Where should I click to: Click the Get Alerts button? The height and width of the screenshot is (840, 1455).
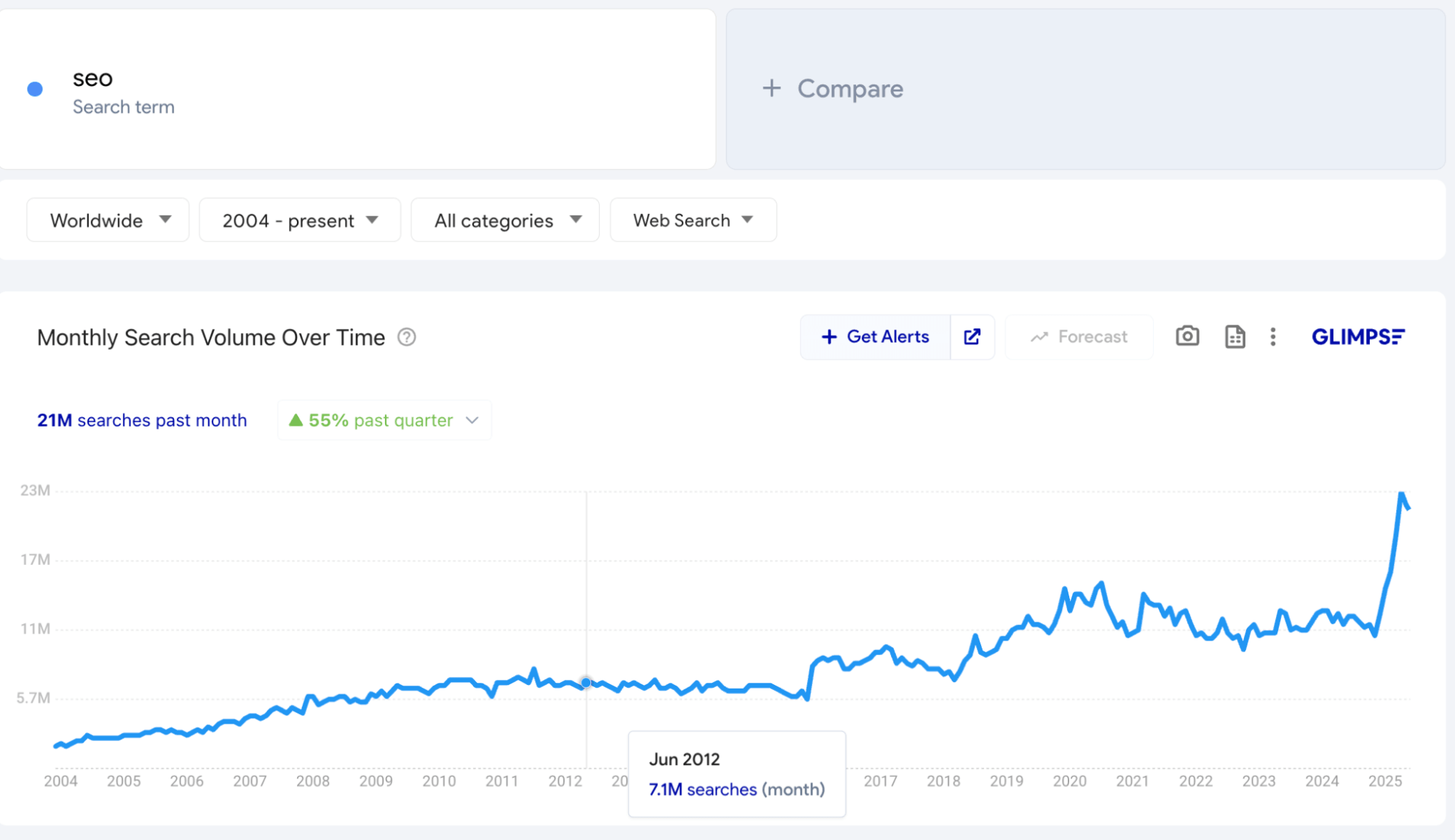click(x=876, y=336)
